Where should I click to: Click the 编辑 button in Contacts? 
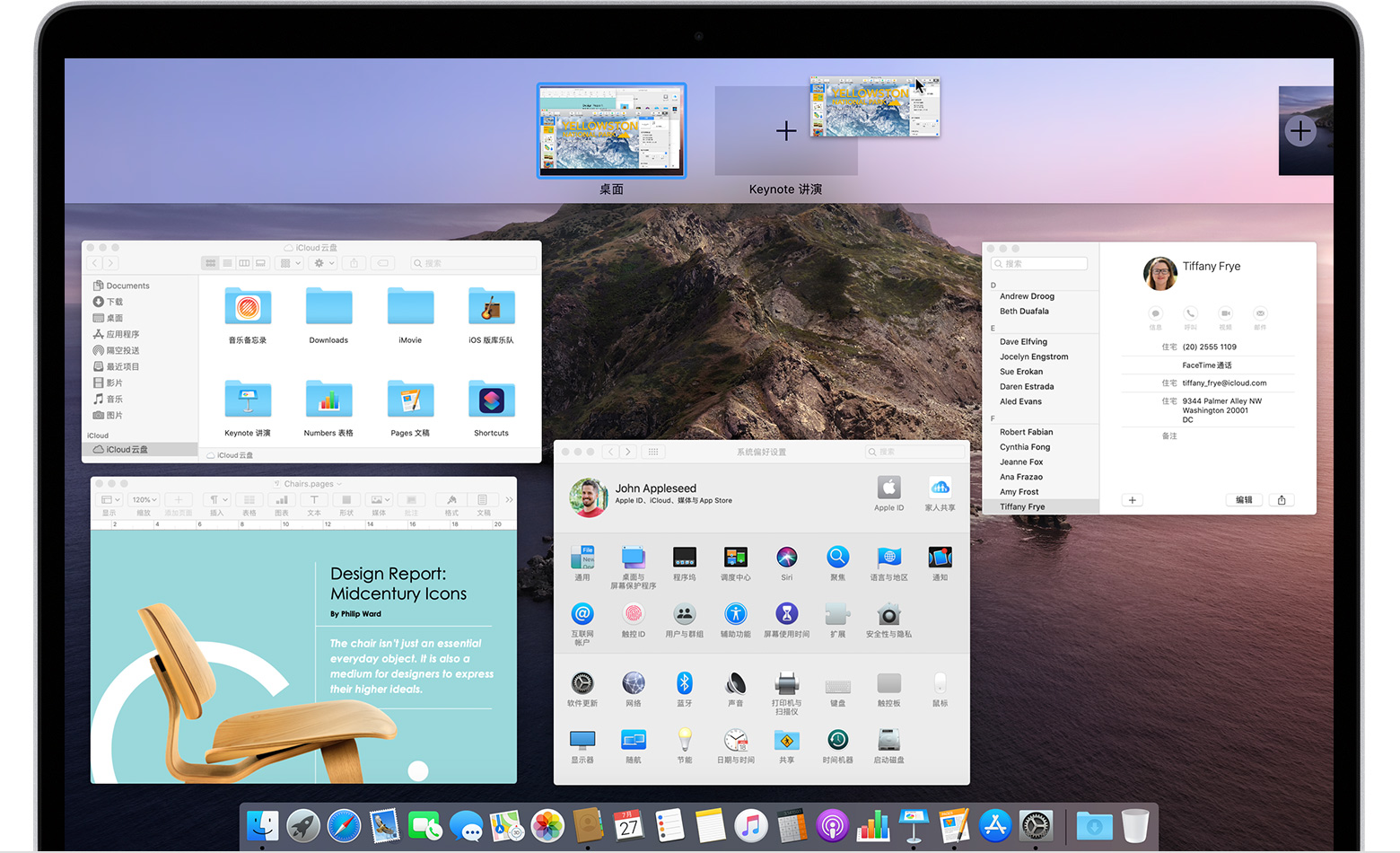pos(1244,500)
